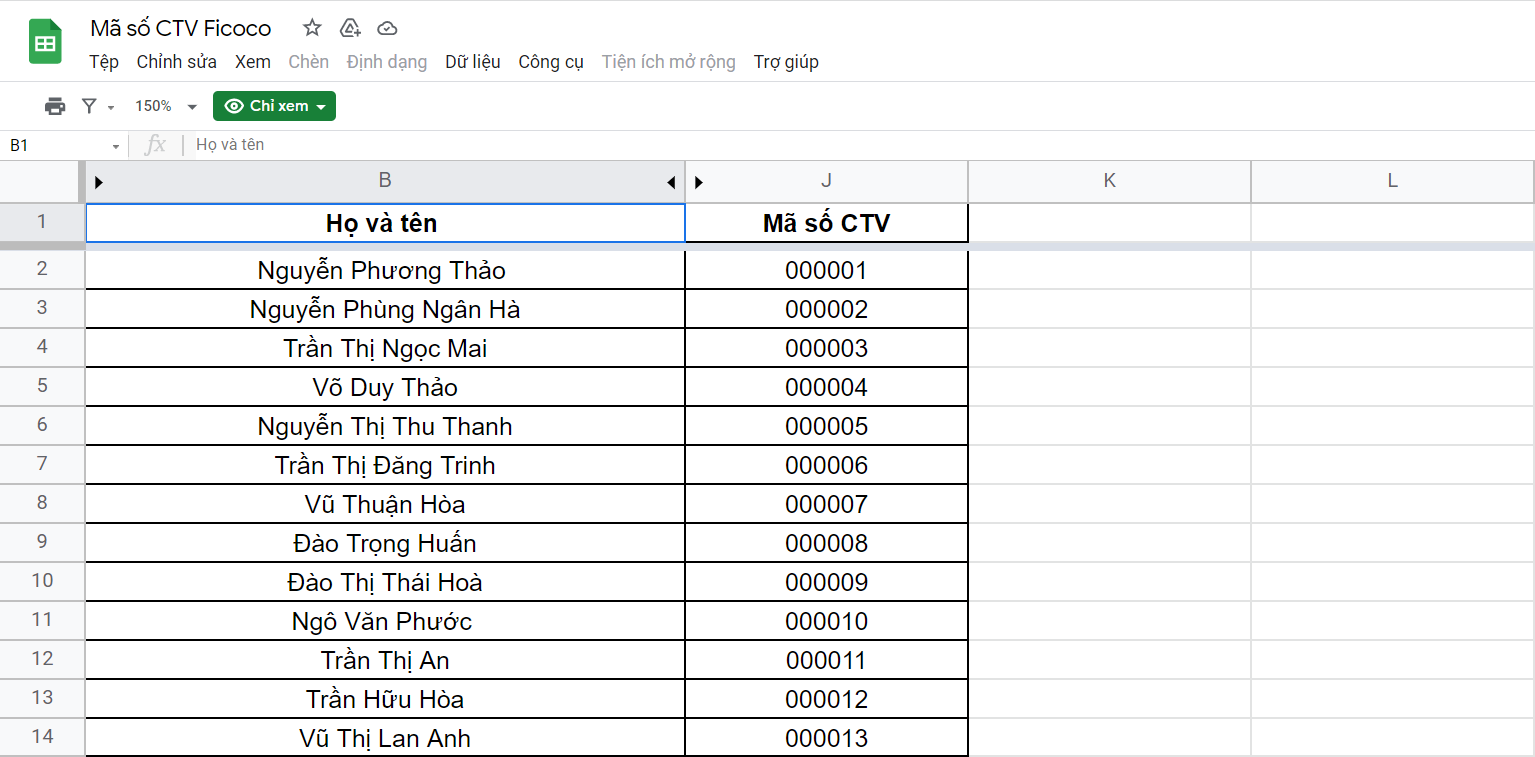Star the Mã số CTV Ficoco document
Screen dimensions: 1535x757
coord(312,28)
